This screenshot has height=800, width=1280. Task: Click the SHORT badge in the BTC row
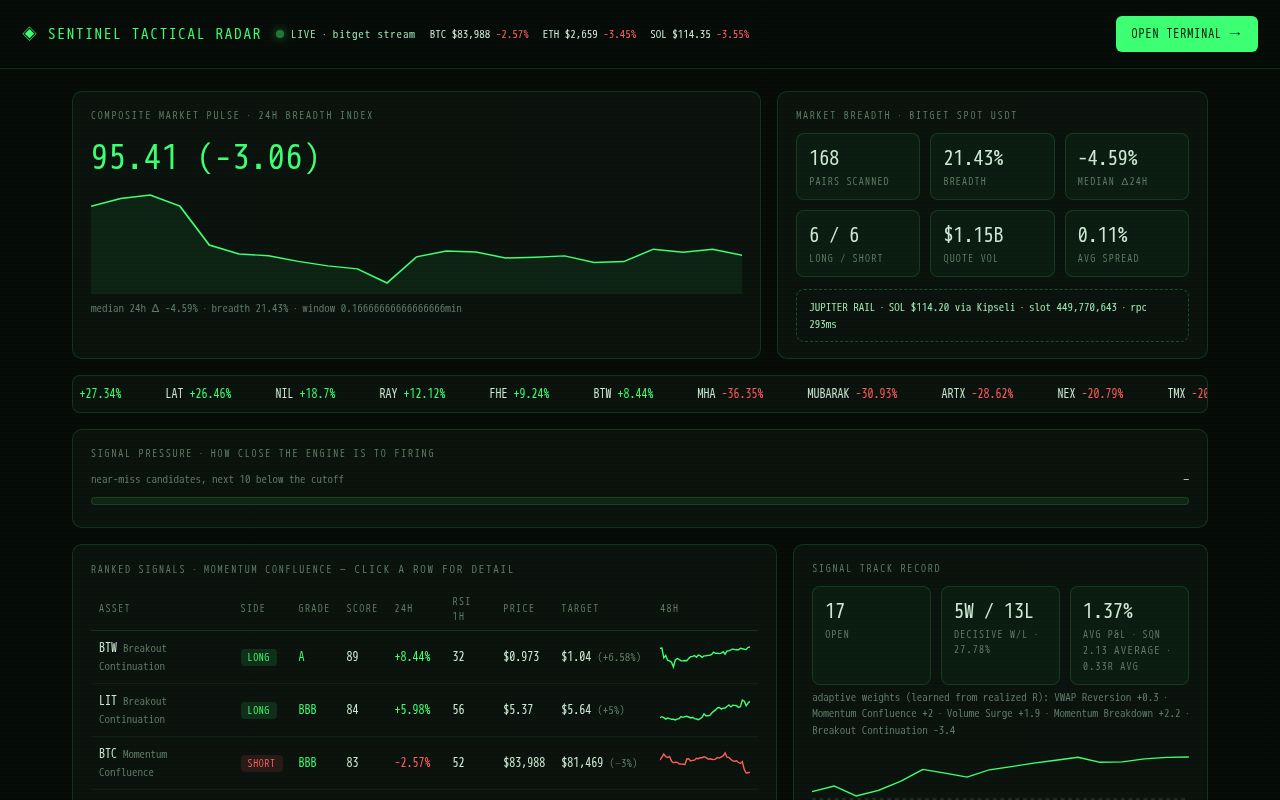tap(262, 763)
